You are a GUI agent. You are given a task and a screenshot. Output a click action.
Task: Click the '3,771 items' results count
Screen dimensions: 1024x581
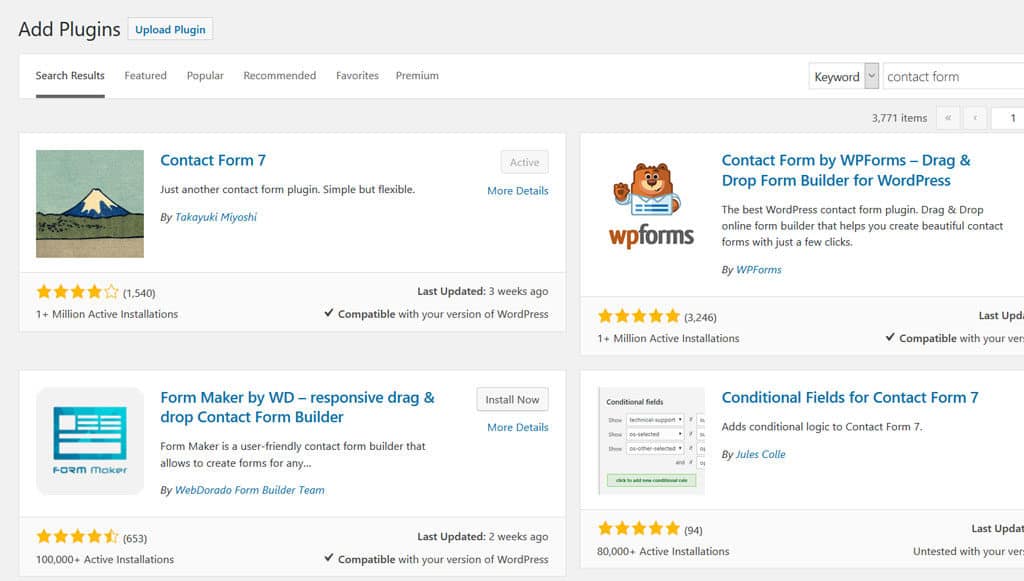pyautogui.click(x=899, y=118)
